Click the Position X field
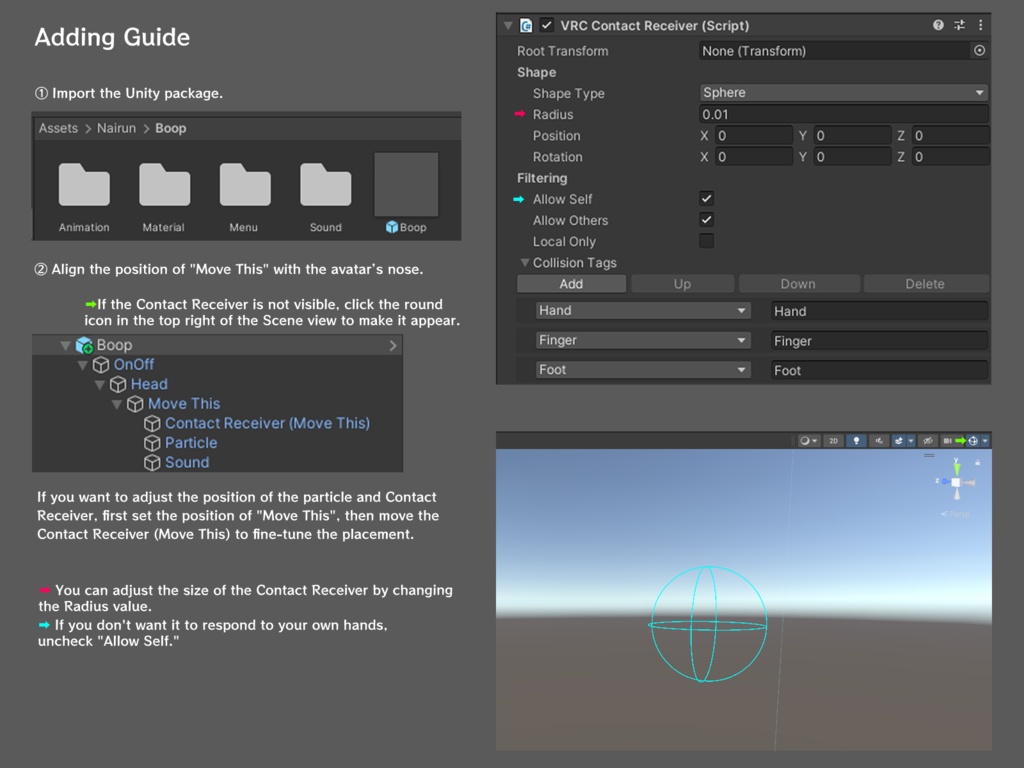 (753, 136)
